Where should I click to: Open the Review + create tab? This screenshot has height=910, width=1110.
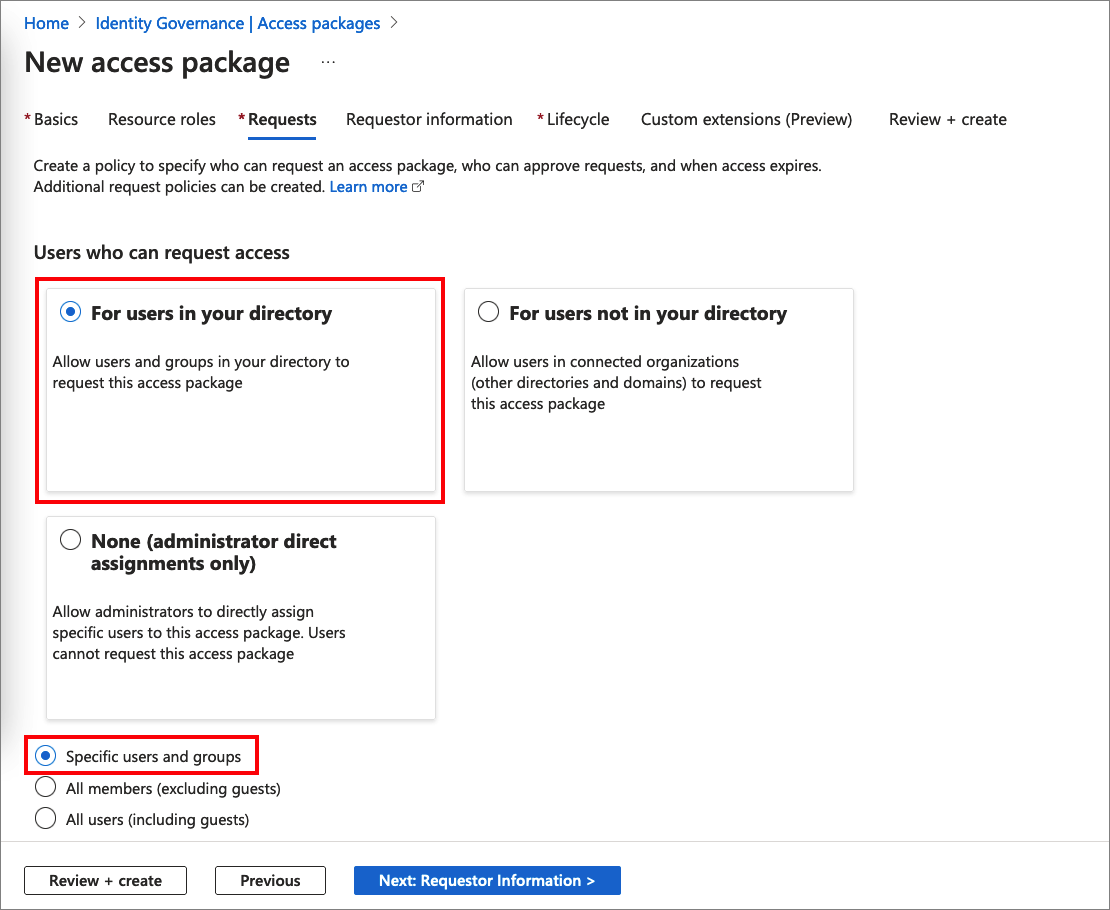947,119
